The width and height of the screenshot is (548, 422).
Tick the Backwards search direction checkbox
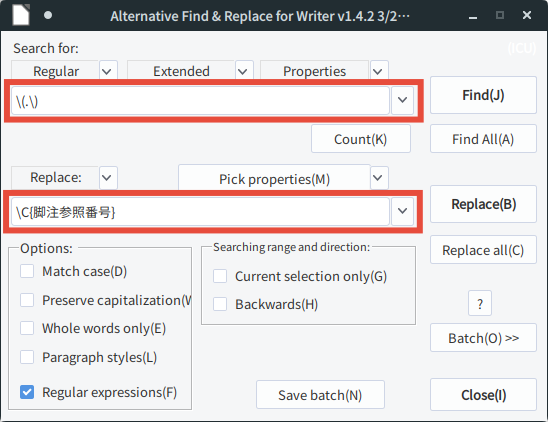coord(220,304)
